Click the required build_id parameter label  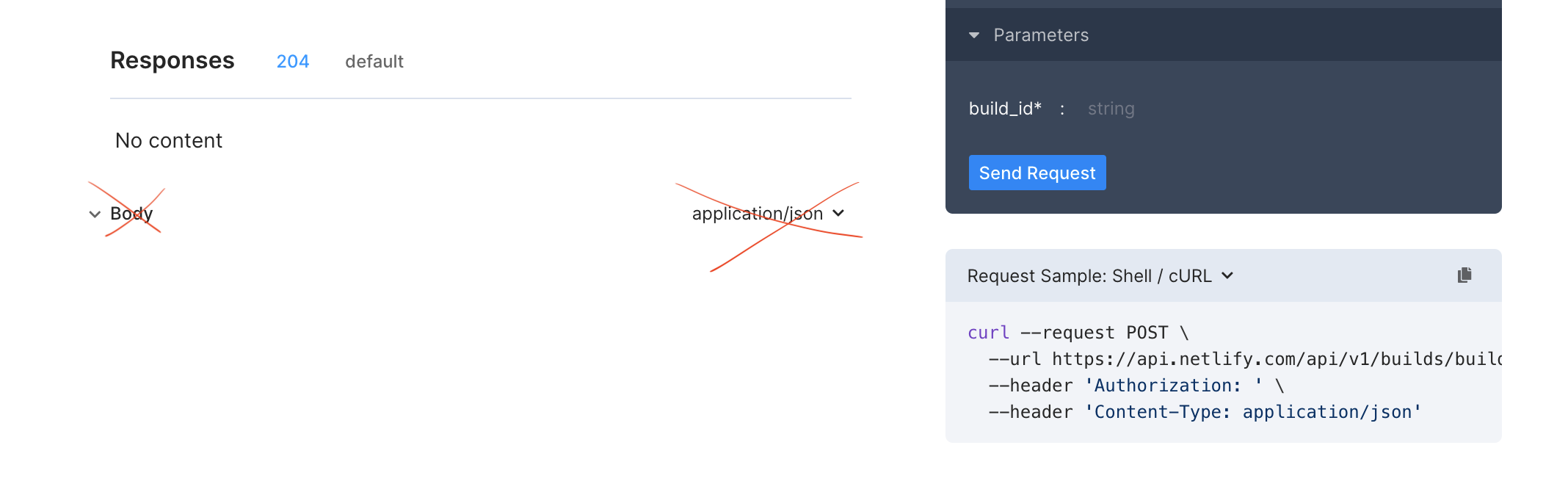1005,108
